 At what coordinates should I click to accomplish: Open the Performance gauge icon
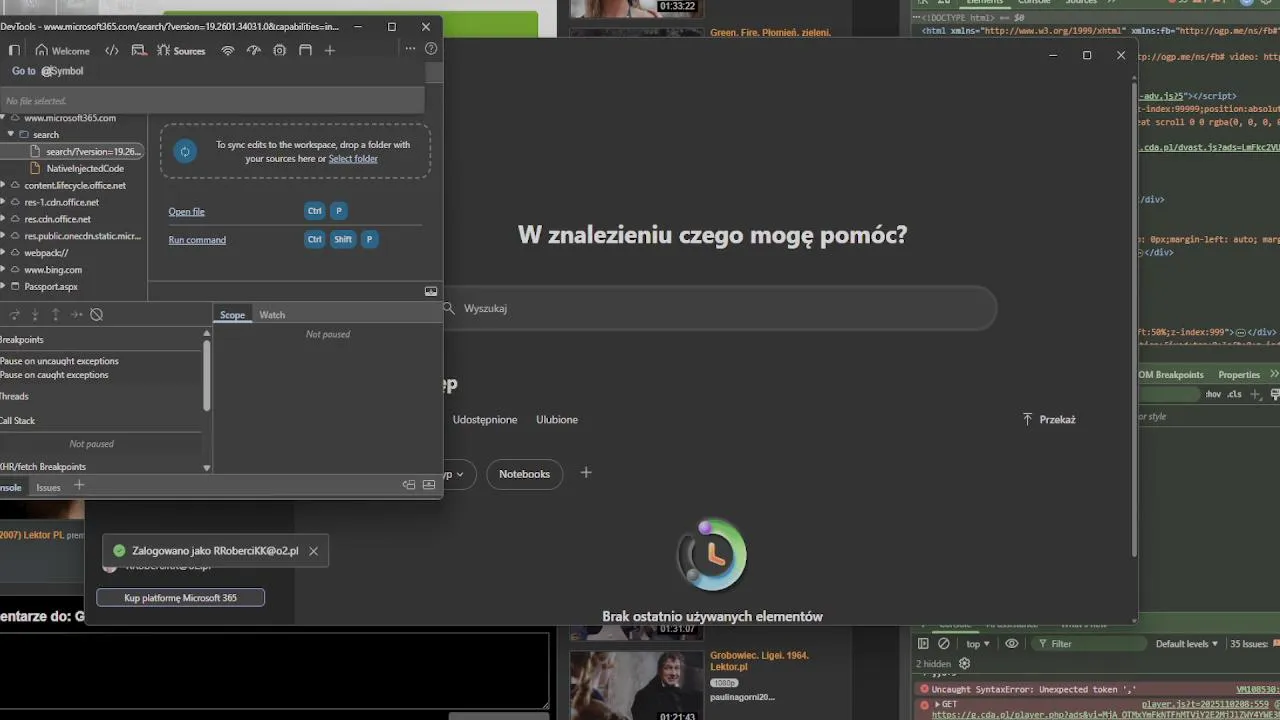[x=254, y=50]
